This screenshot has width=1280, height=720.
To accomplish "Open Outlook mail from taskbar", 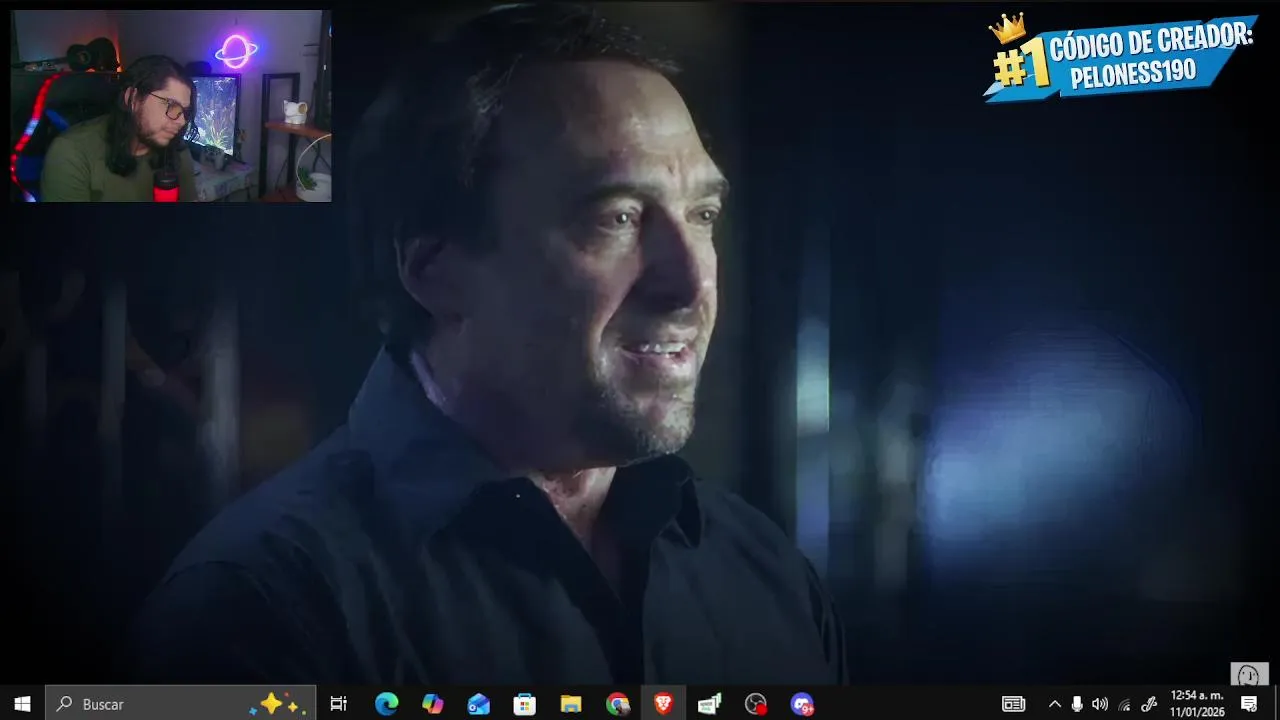I will (x=479, y=704).
